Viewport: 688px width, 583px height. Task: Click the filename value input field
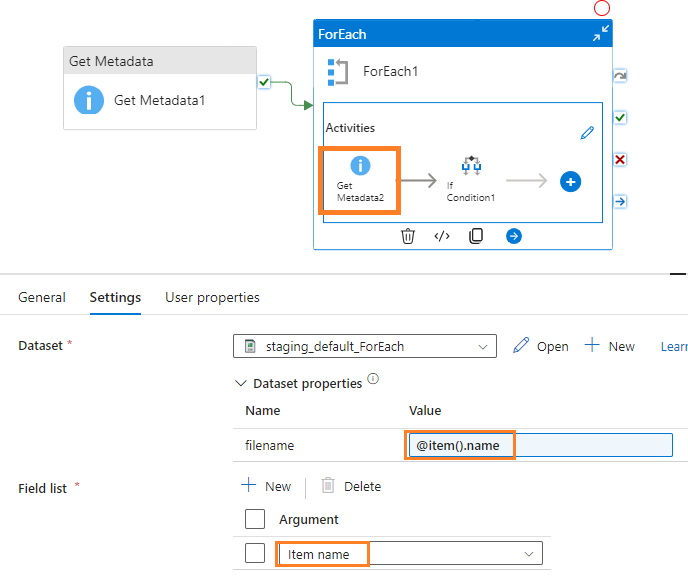(x=592, y=445)
